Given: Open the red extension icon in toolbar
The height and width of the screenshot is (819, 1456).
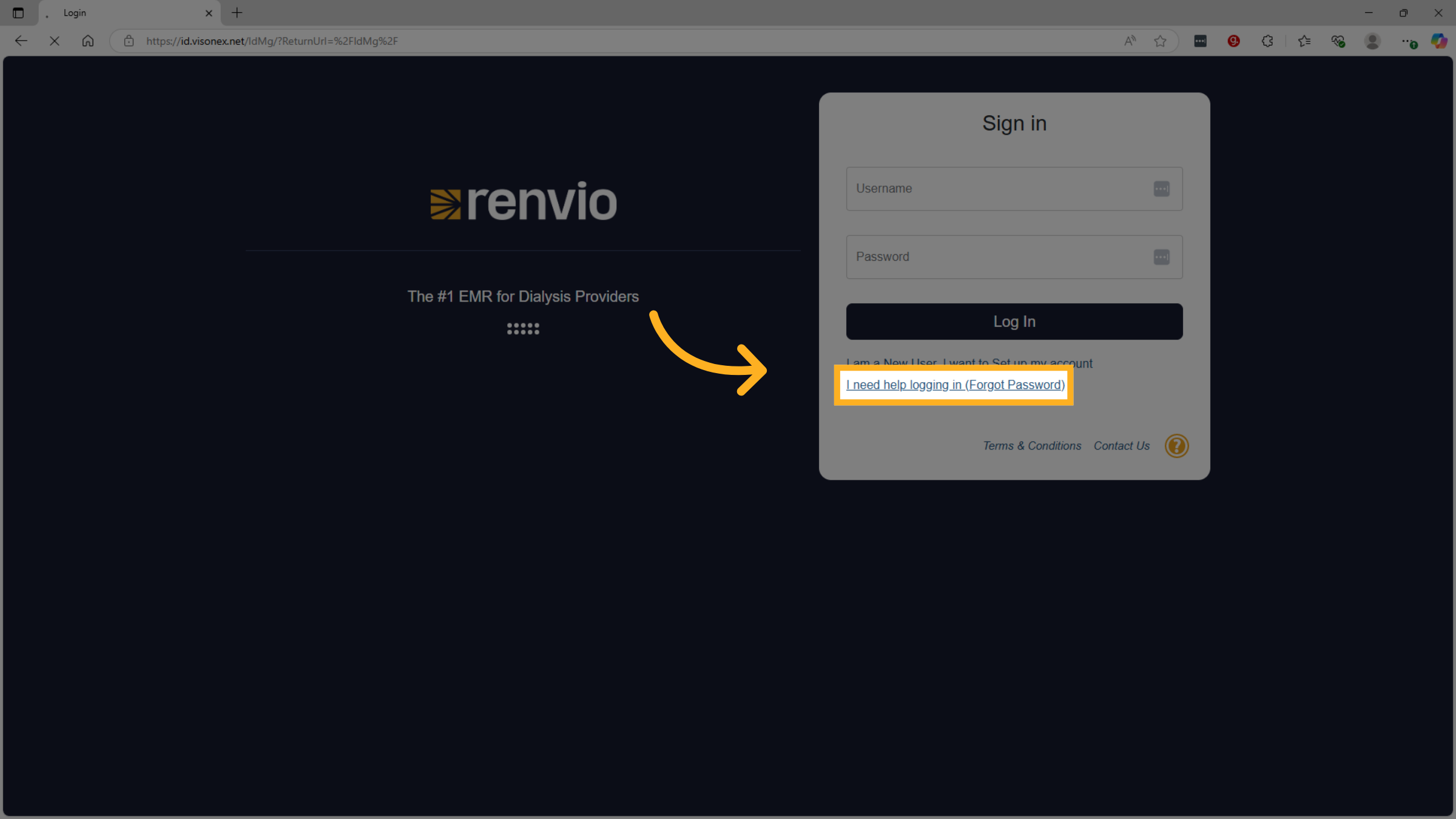Looking at the screenshot, I should coord(1233,41).
